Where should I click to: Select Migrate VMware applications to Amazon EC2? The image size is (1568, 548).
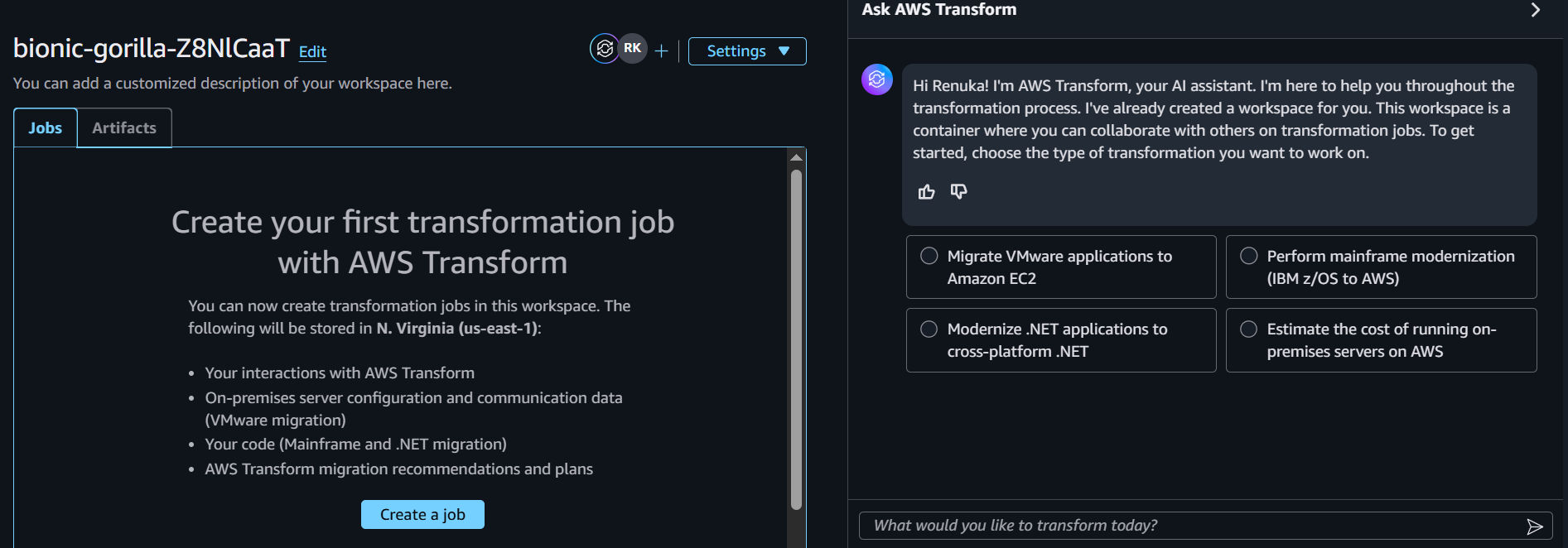[1061, 267]
